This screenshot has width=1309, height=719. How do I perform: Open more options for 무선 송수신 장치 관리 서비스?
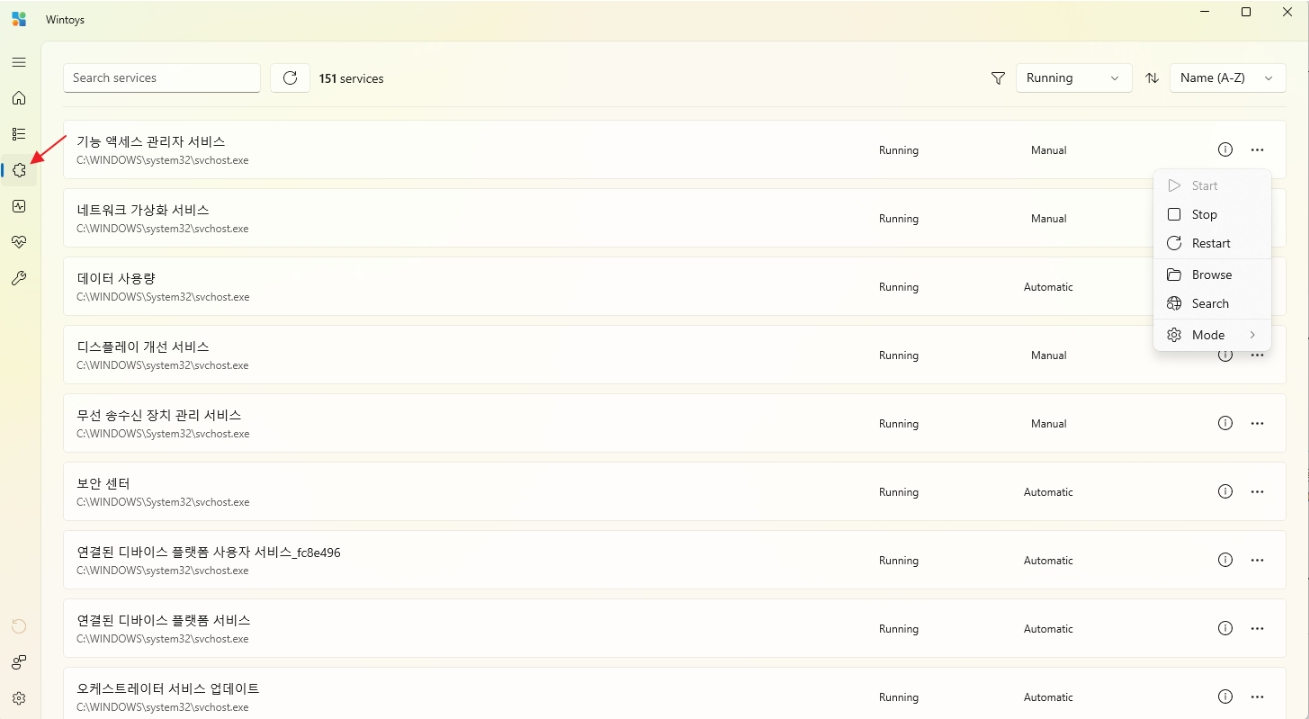(1257, 424)
